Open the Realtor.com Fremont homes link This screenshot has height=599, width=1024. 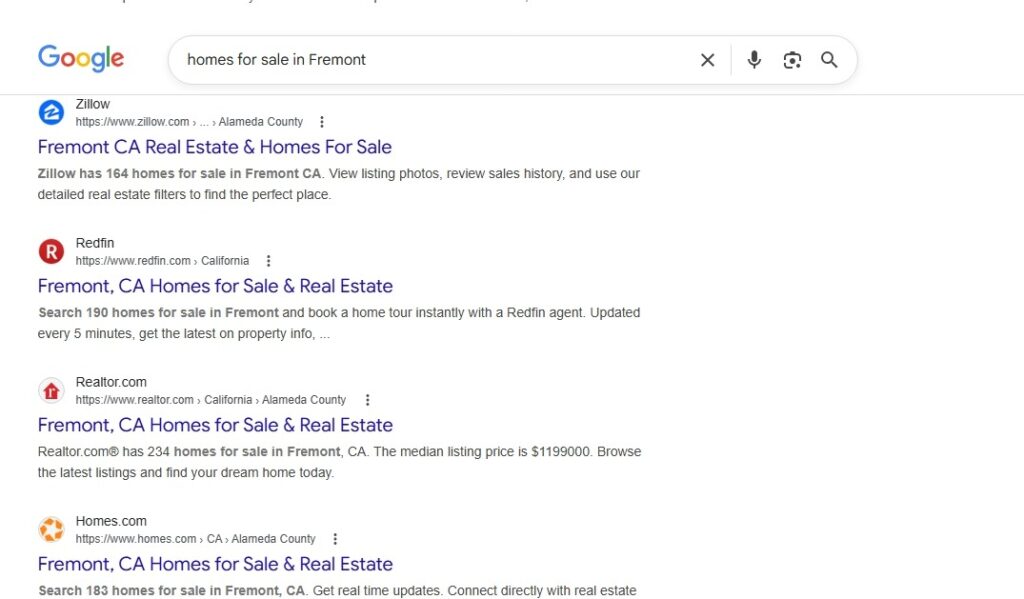tap(214, 425)
